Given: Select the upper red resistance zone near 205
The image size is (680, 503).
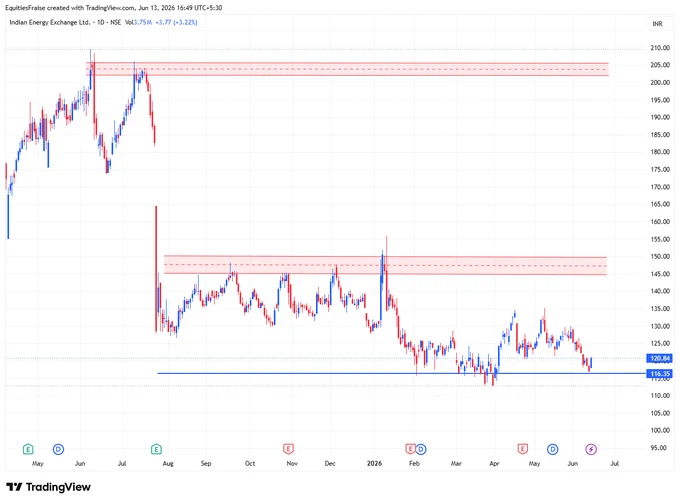Looking at the screenshot, I should [347, 69].
